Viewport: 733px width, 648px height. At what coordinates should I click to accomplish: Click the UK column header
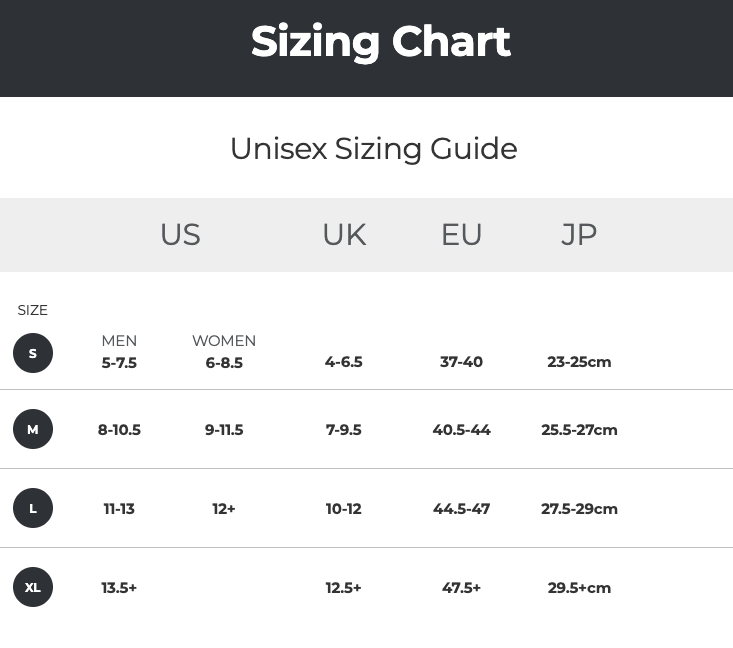tap(344, 234)
